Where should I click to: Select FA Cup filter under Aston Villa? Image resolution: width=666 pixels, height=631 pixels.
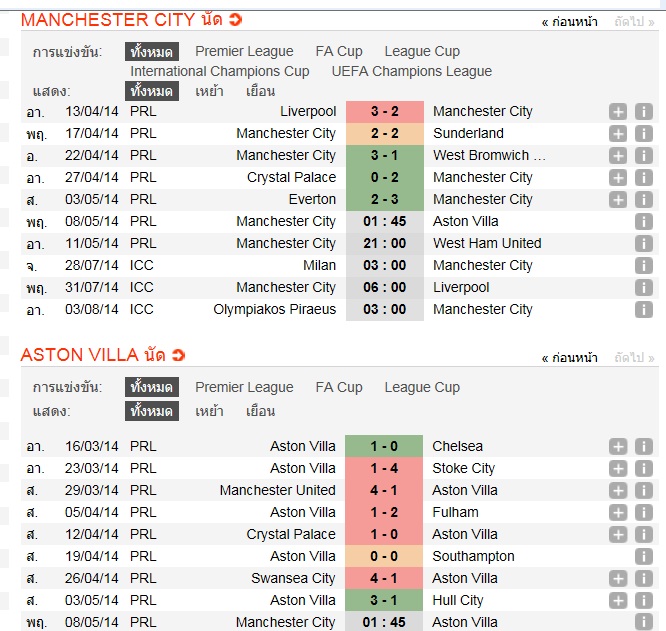click(x=339, y=387)
